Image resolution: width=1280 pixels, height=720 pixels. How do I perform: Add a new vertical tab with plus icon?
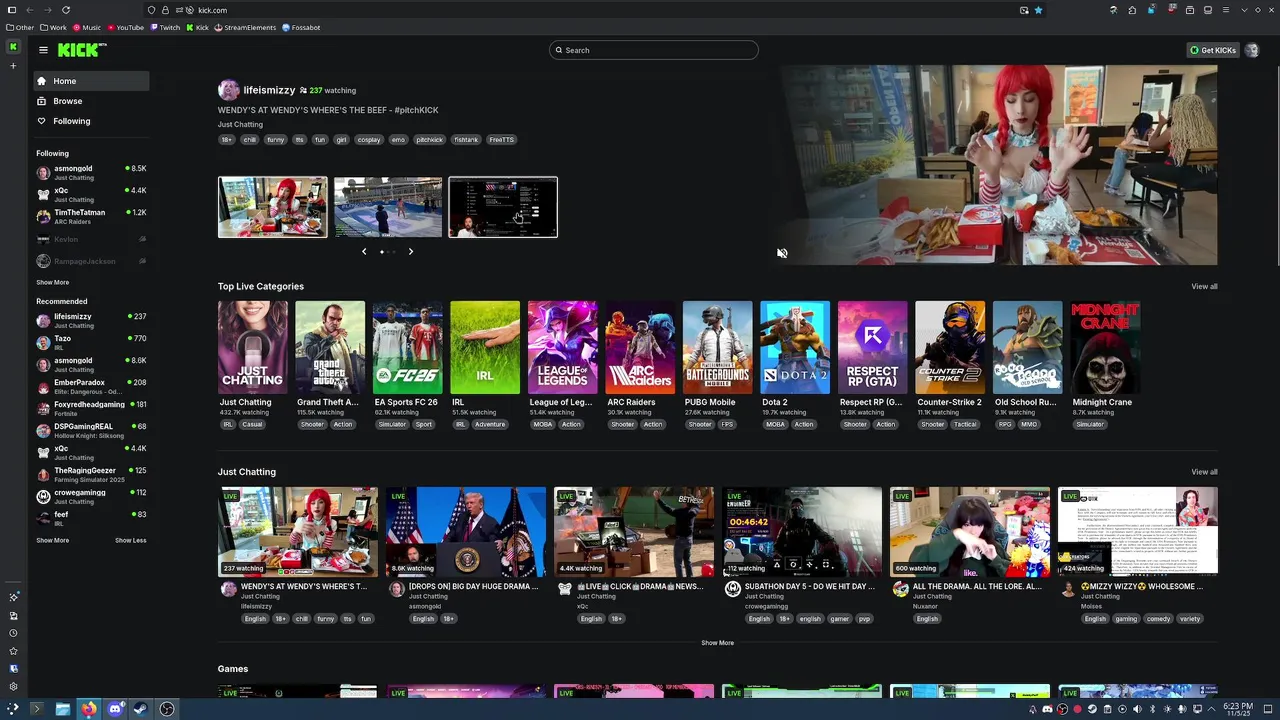point(13,66)
